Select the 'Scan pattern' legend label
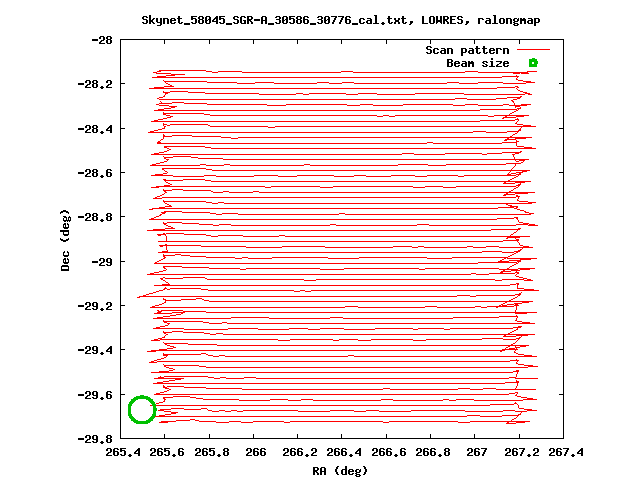 [467, 50]
